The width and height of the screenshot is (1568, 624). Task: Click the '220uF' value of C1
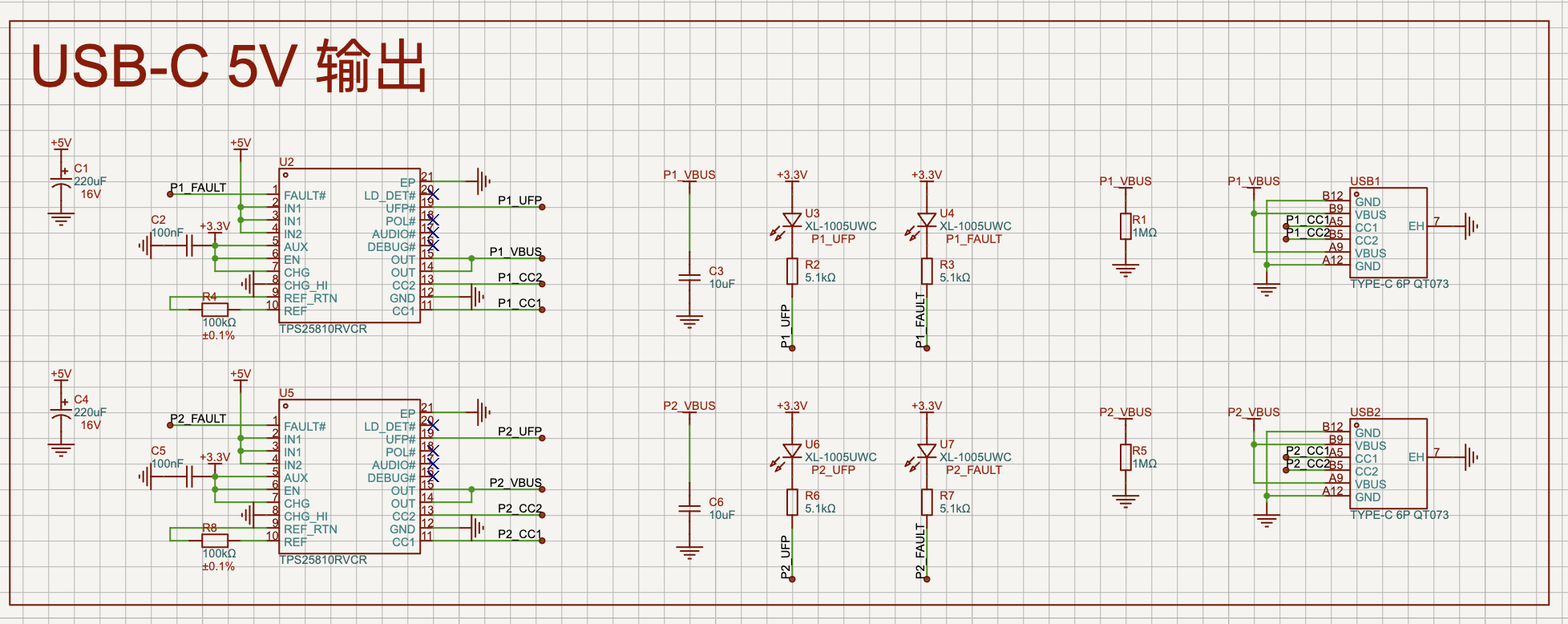[90, 181]
